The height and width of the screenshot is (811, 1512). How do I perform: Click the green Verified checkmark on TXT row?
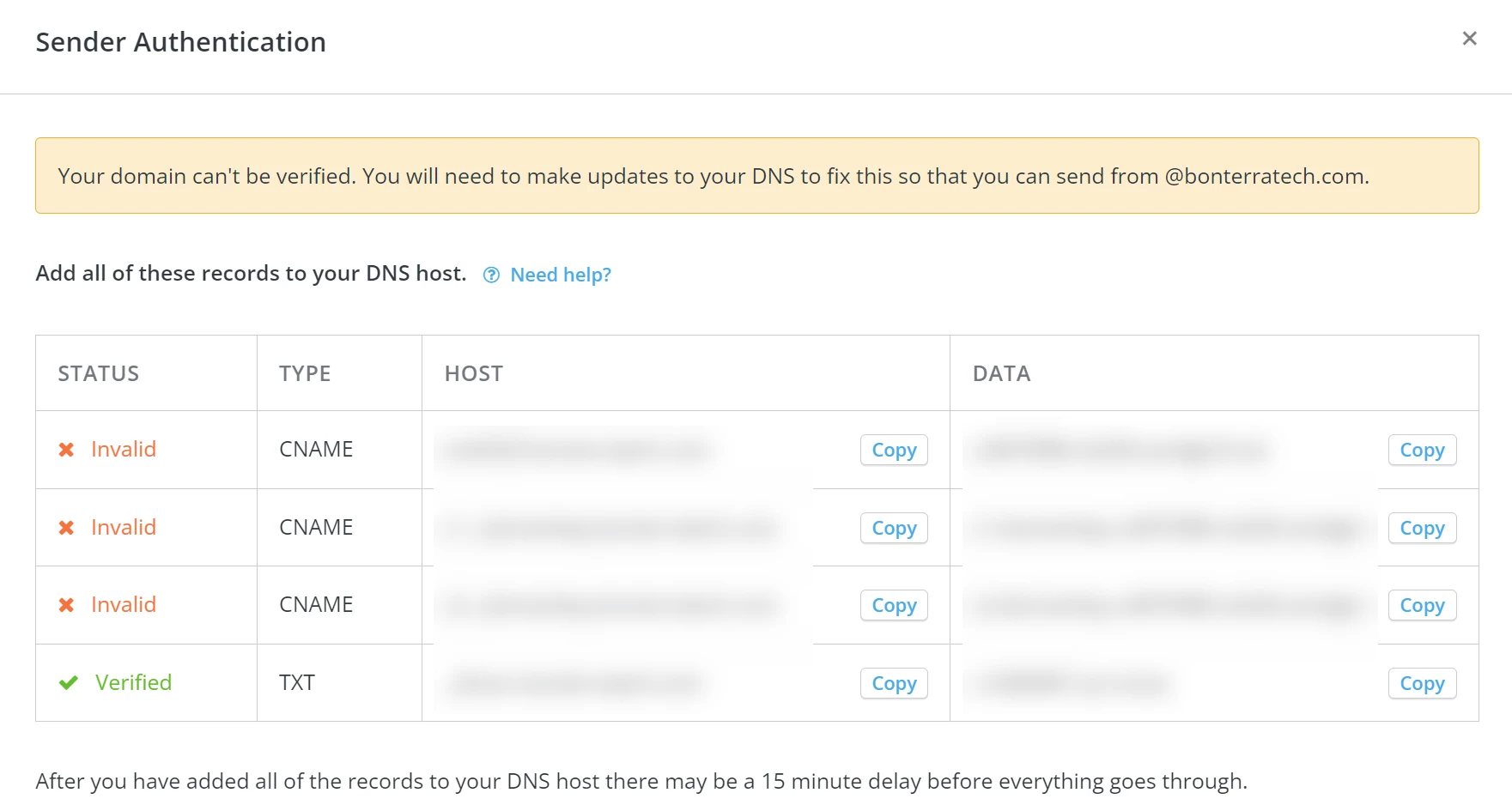point(67,682)
